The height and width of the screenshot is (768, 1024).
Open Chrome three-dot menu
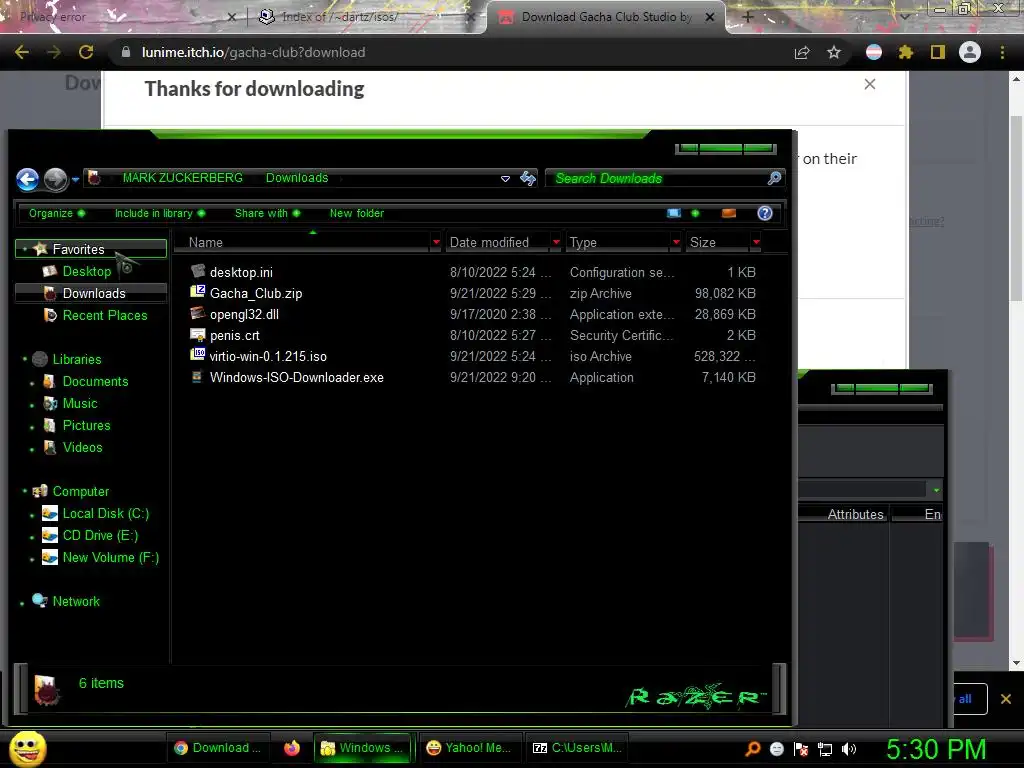point(1002,52)
